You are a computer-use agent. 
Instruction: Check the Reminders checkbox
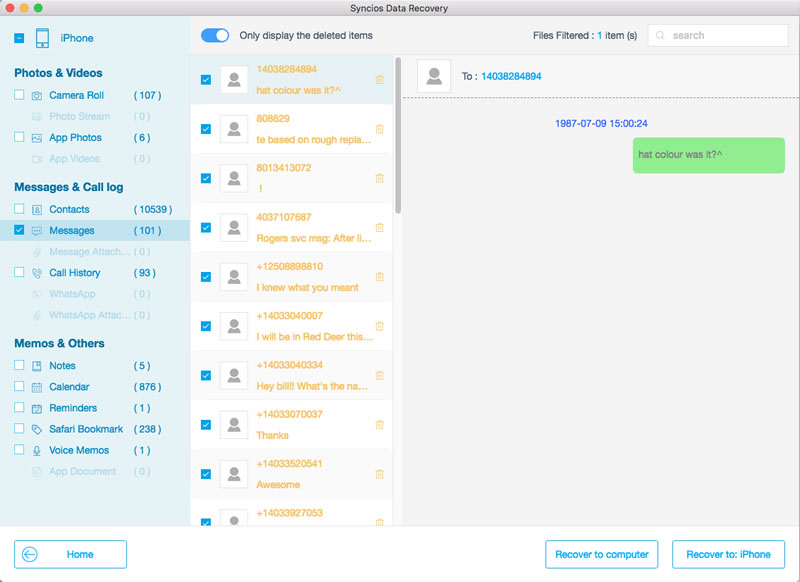point(19,407)
